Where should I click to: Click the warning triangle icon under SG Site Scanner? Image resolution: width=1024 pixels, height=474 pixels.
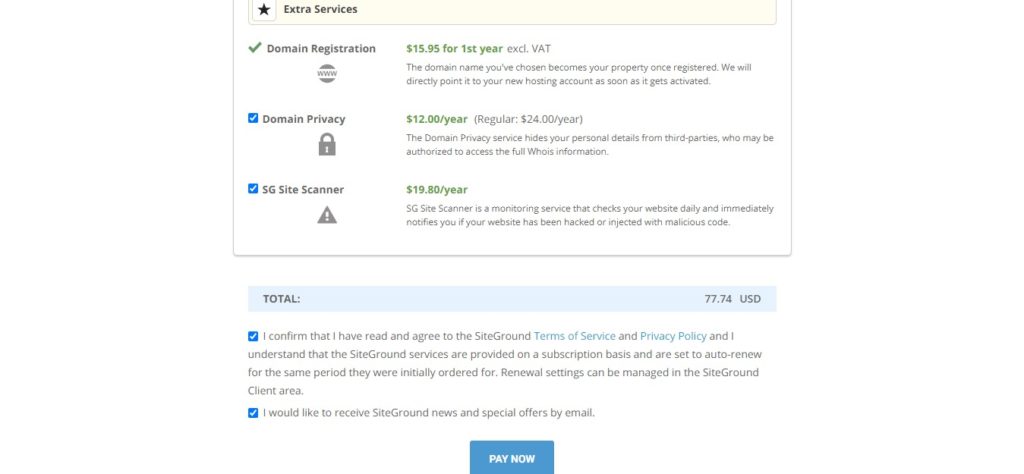pyautogui.click(x=327, y=215)
